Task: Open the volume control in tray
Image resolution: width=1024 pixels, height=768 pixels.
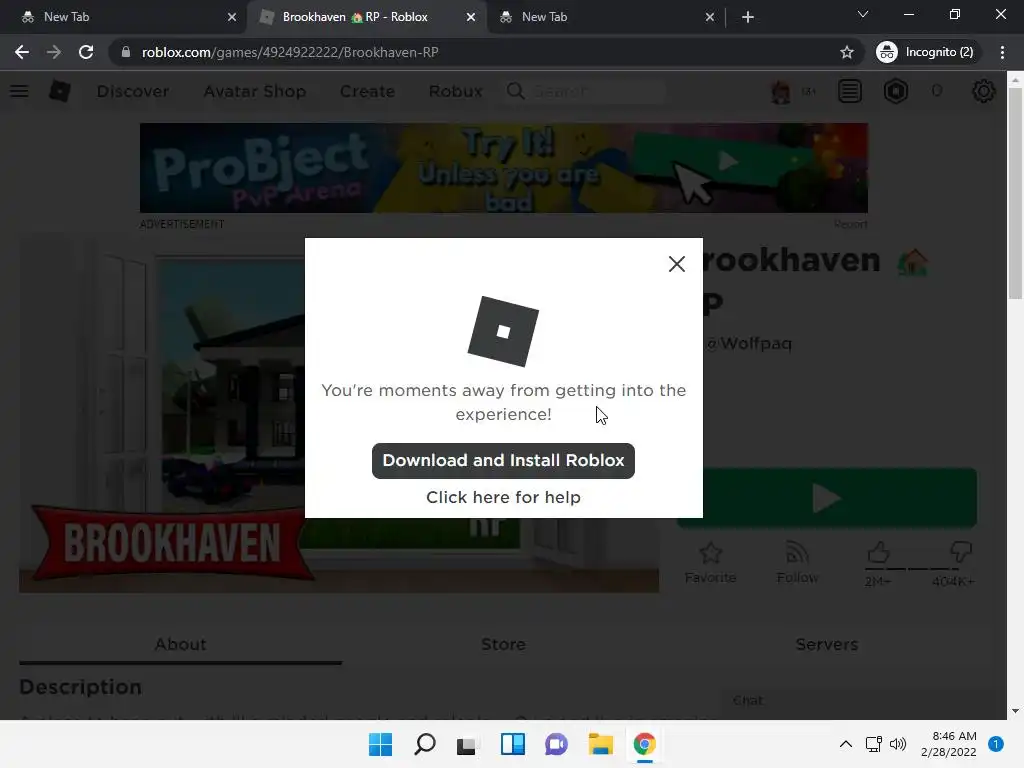Action: [898, 744]
